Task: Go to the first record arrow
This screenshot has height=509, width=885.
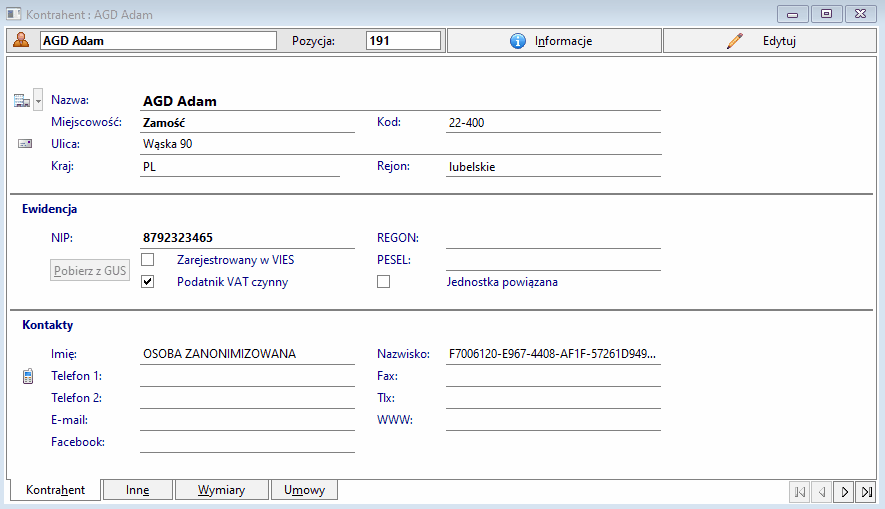Action: 800,492
